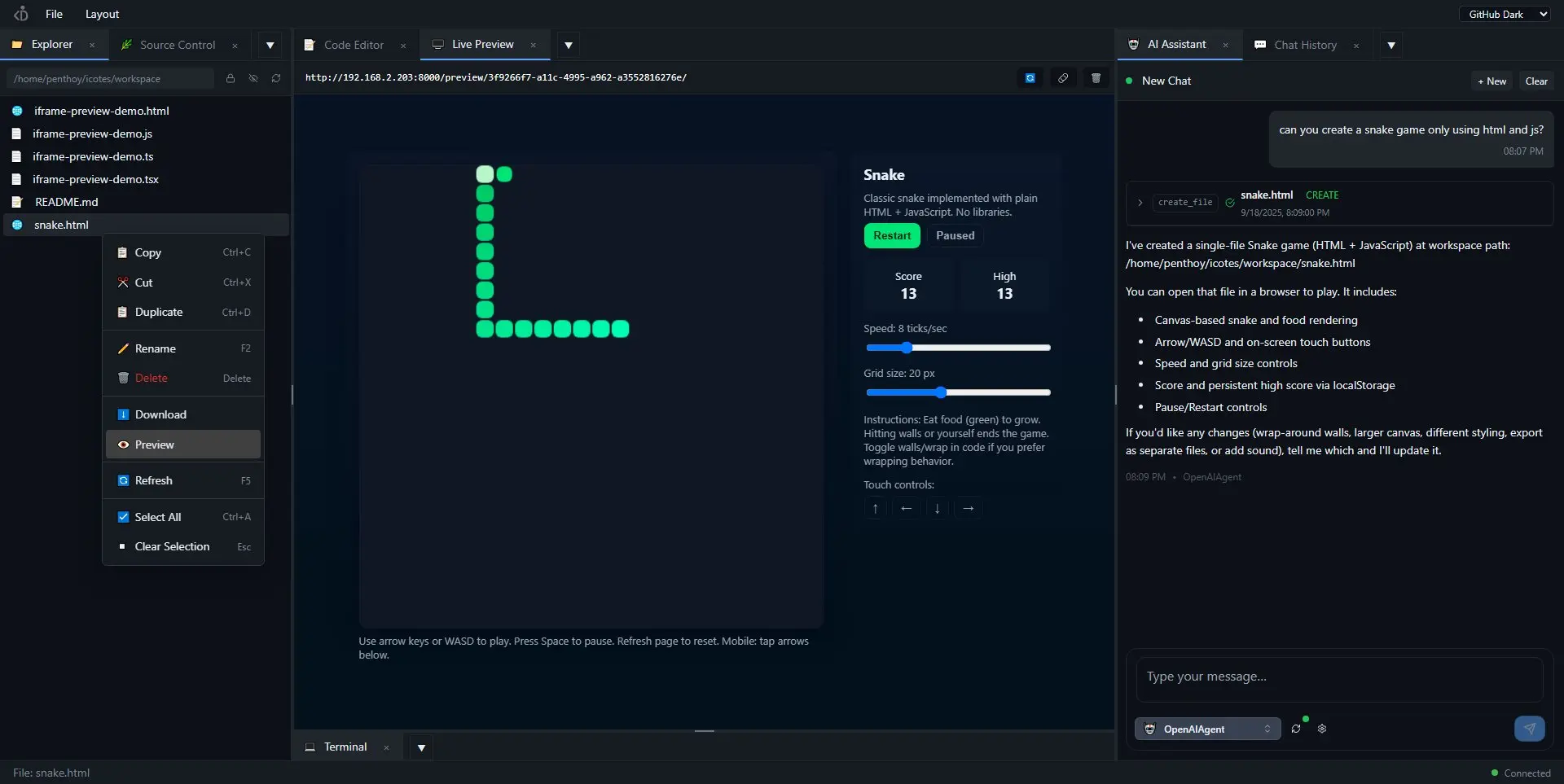Close the AI Assistant tab

(x=1225, y=46)
